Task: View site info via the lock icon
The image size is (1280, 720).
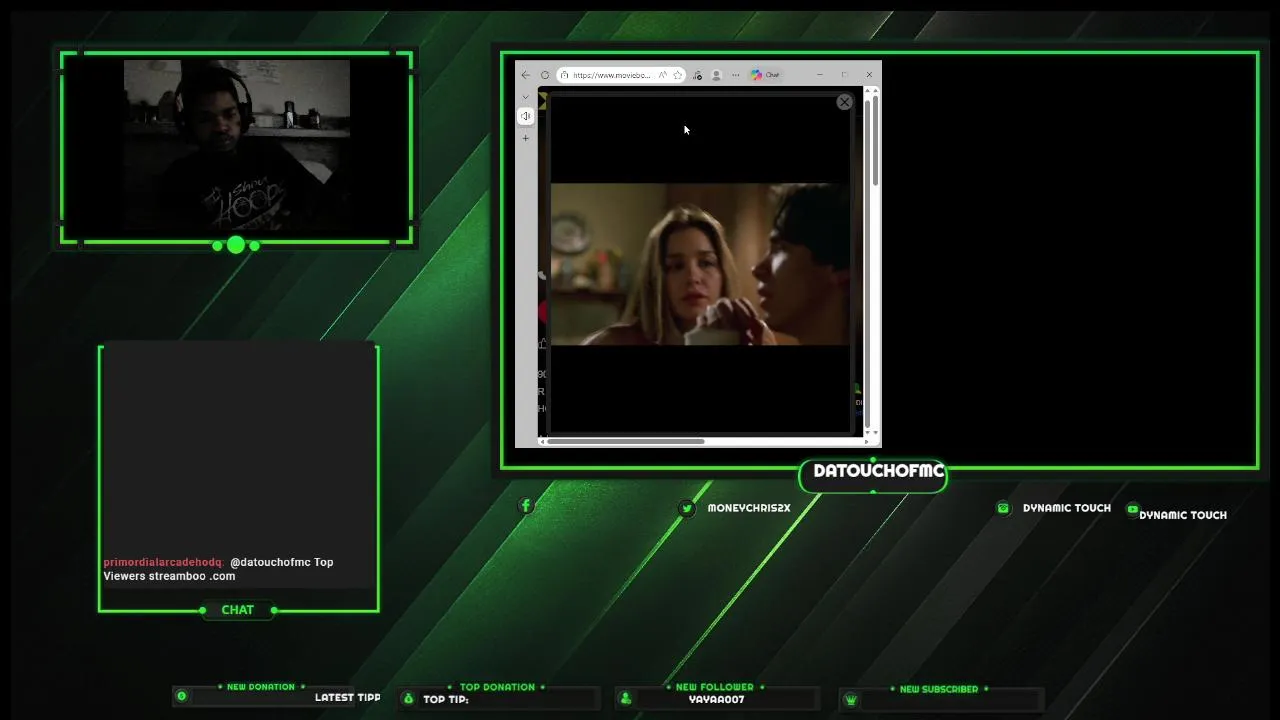Action: [565, 75]
